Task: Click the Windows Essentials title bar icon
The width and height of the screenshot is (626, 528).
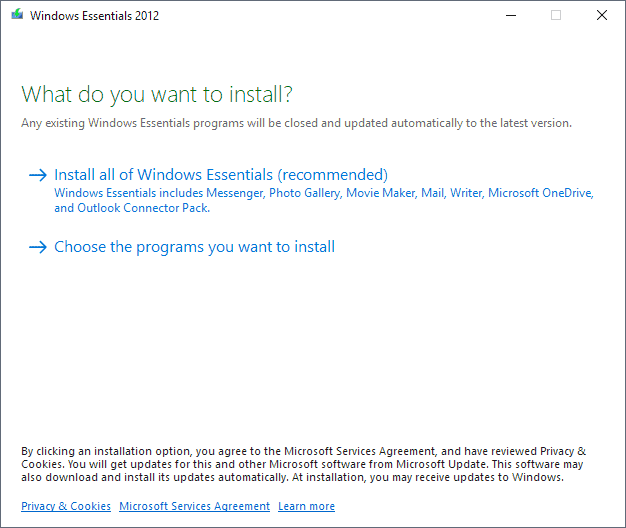Action: click(x=17, y=15)
